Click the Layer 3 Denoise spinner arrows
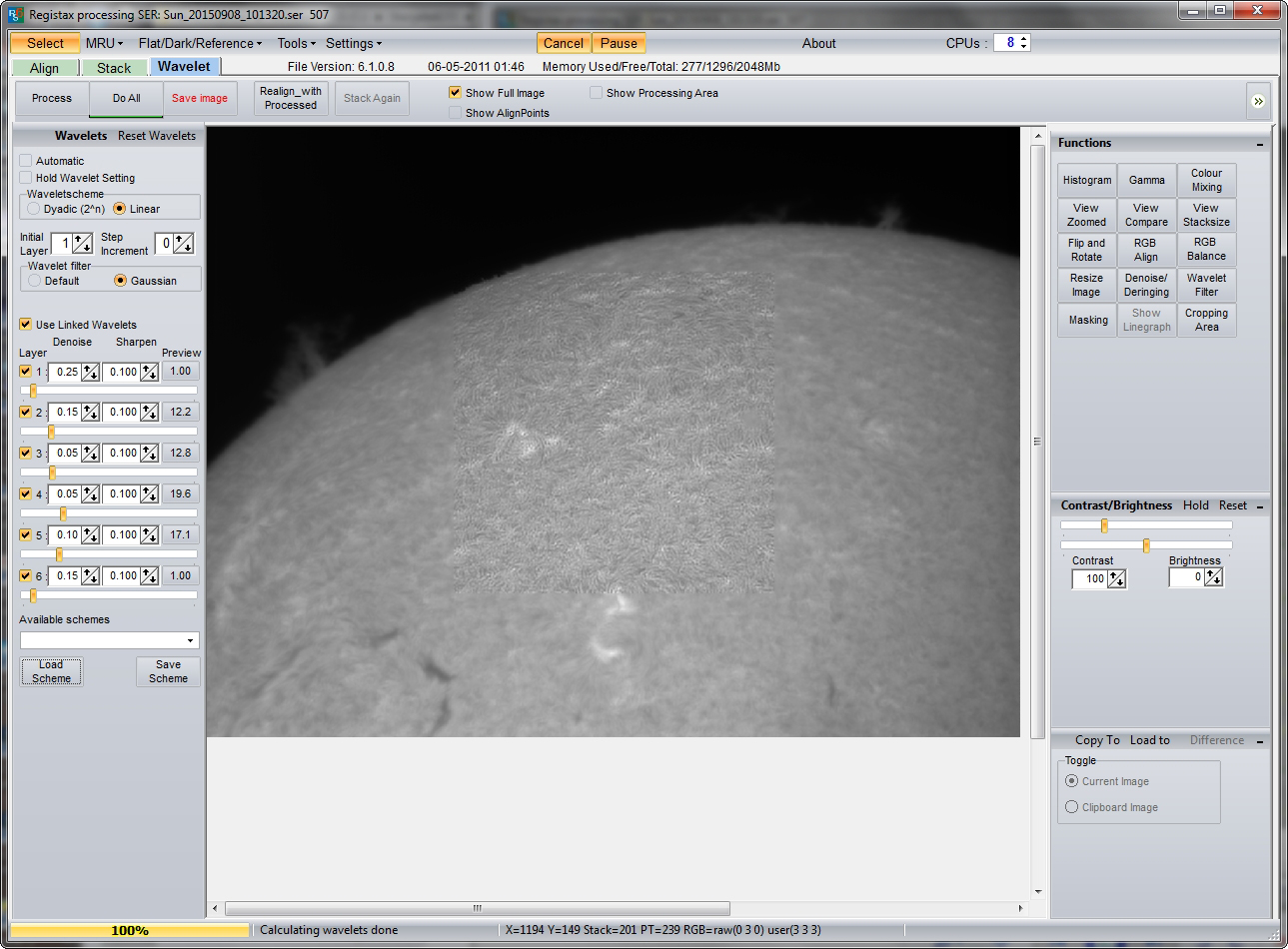Viewport: 1288px width, 949px height. point(91,454)
